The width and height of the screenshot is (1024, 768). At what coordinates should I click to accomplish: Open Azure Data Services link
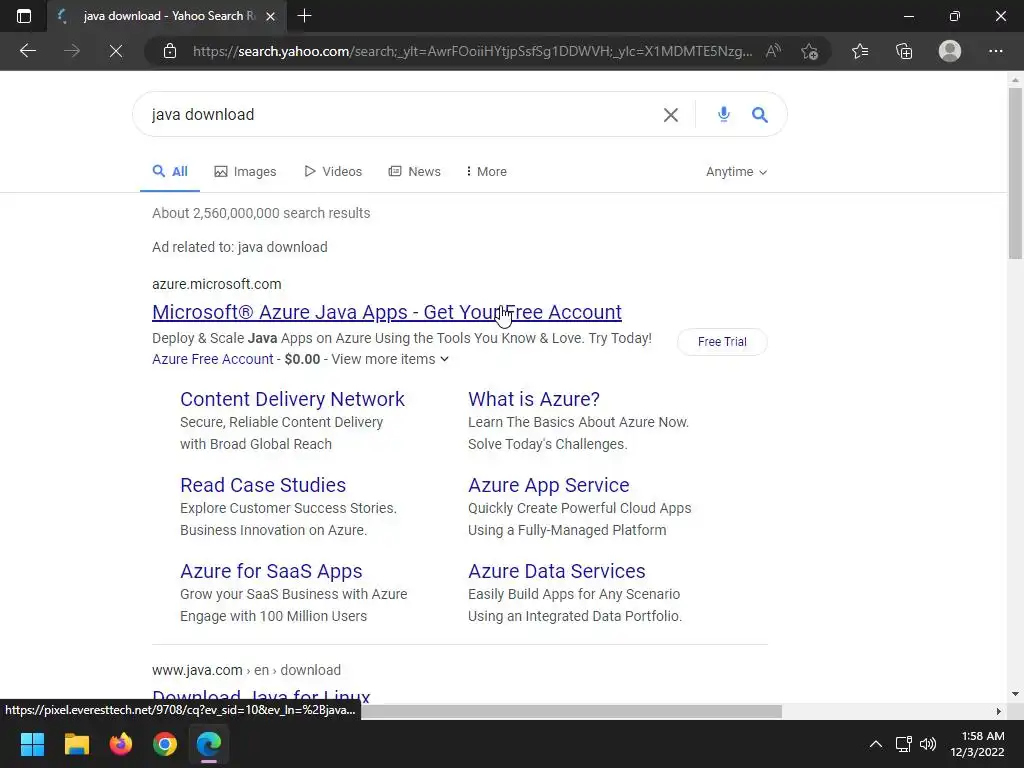[556, 571]
